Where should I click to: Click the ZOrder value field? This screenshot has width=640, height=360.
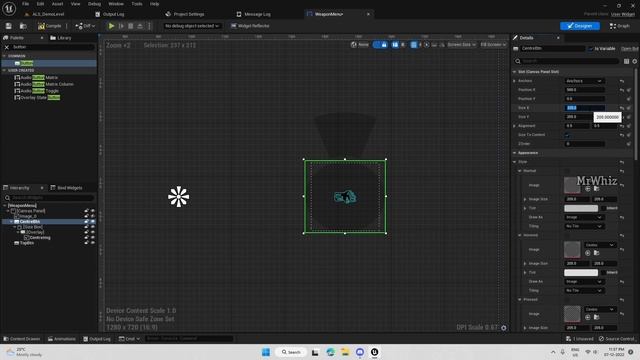point(584,144)
